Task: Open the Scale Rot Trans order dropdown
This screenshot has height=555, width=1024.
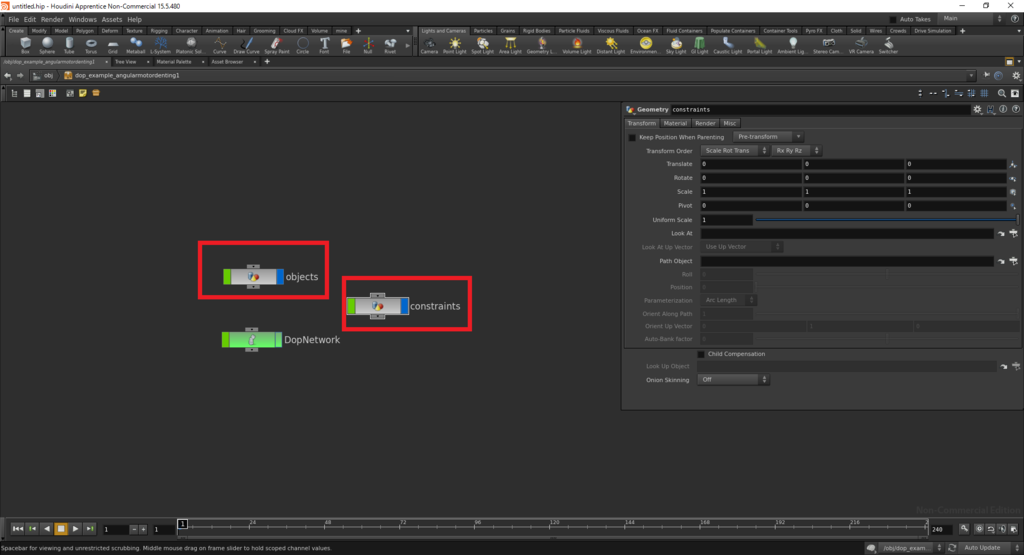Action: tap(735, 151)
